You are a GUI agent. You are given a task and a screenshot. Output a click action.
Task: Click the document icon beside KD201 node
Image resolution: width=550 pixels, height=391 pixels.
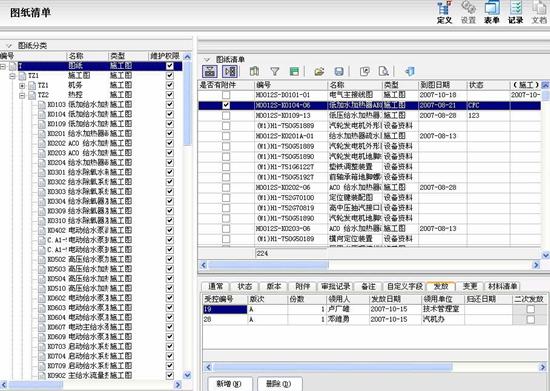[x=42, y=134]
